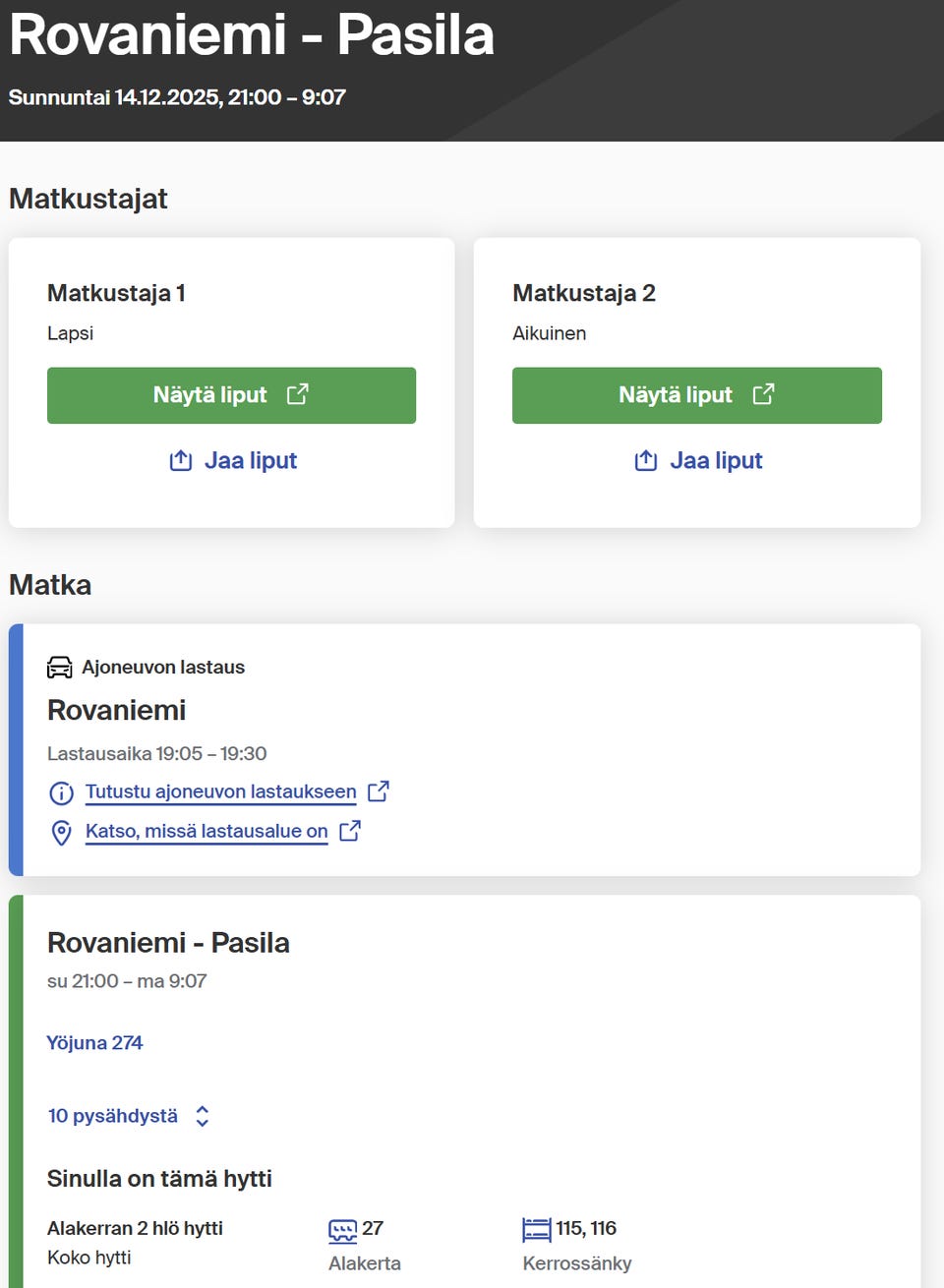Click external link icon on Matkustaja 2 button
This screenshot has height=1288, width=944.
pos(764,394)
